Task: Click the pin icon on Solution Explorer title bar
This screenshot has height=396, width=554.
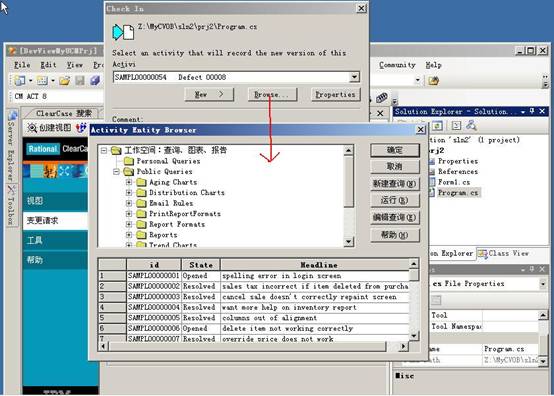Action: coord(532,111)
